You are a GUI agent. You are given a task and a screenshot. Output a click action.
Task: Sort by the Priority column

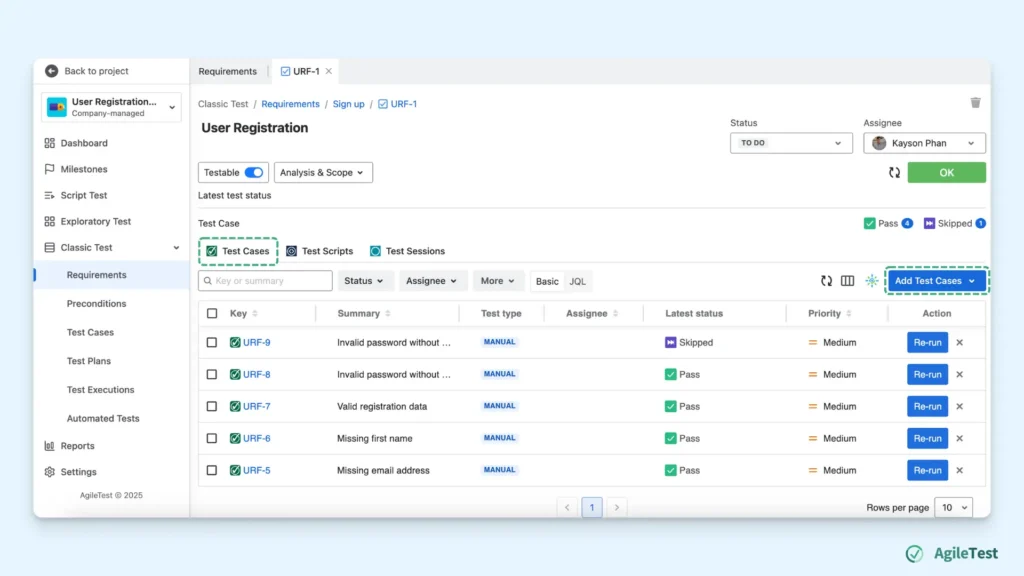pos(848,313)
